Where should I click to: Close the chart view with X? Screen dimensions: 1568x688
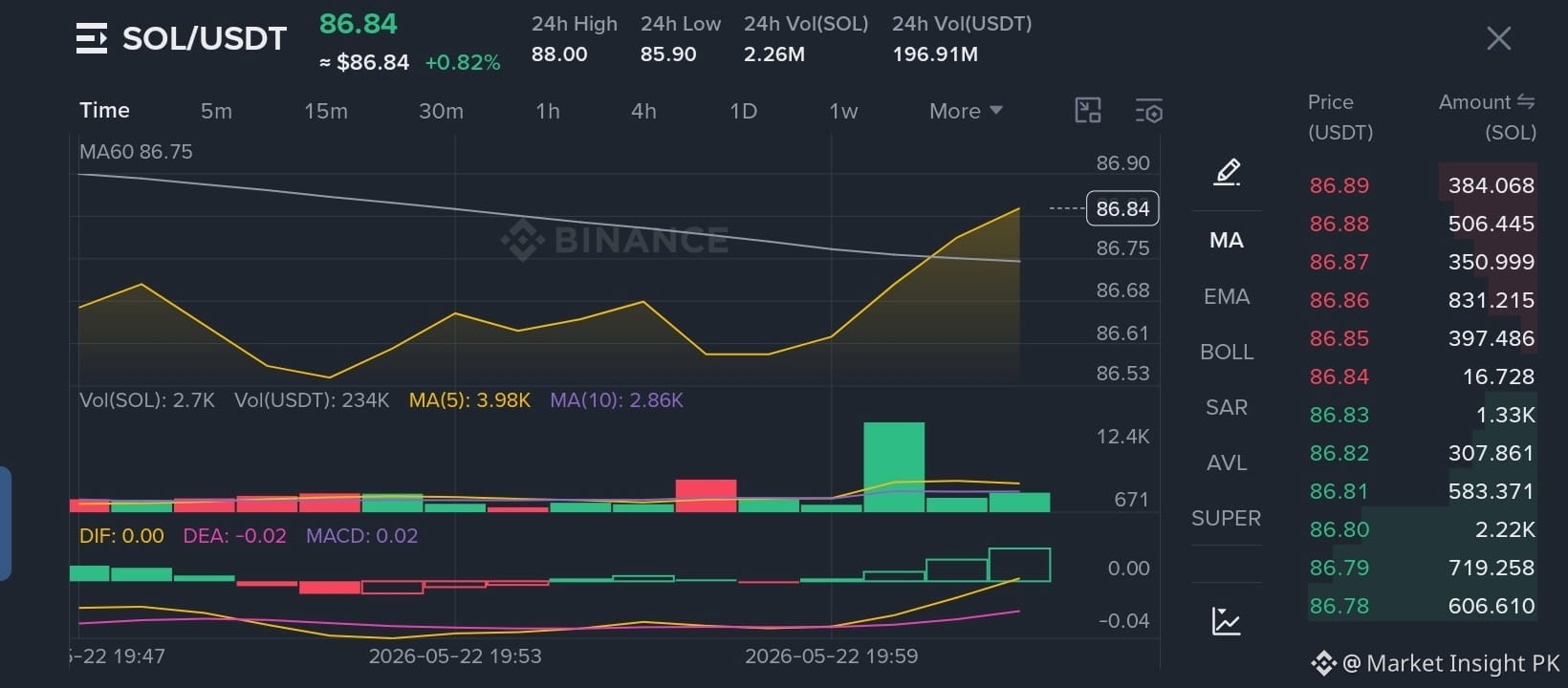point(1498,38)
